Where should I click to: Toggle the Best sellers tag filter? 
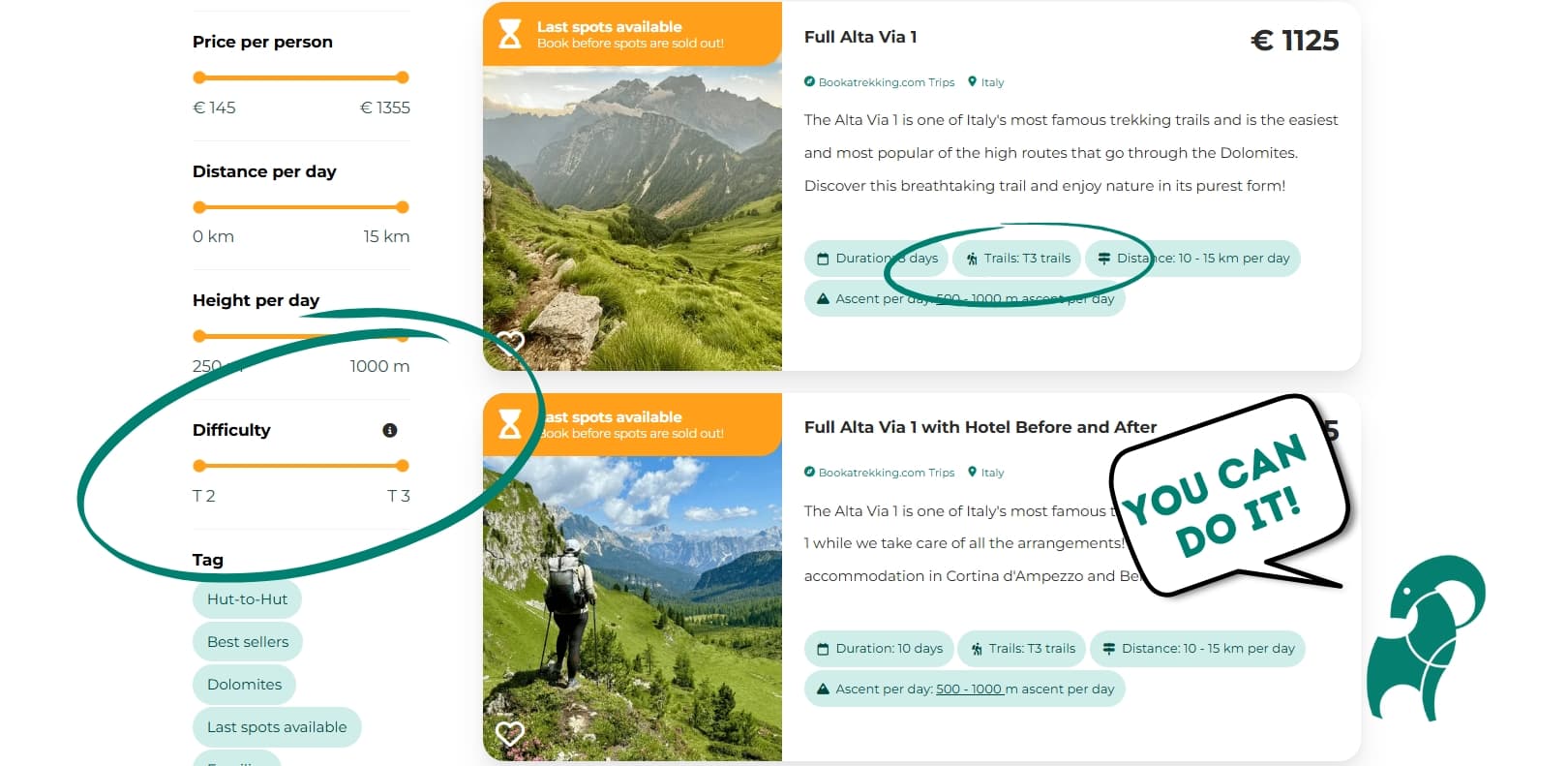pyautogui.click(x=248, y=642)
